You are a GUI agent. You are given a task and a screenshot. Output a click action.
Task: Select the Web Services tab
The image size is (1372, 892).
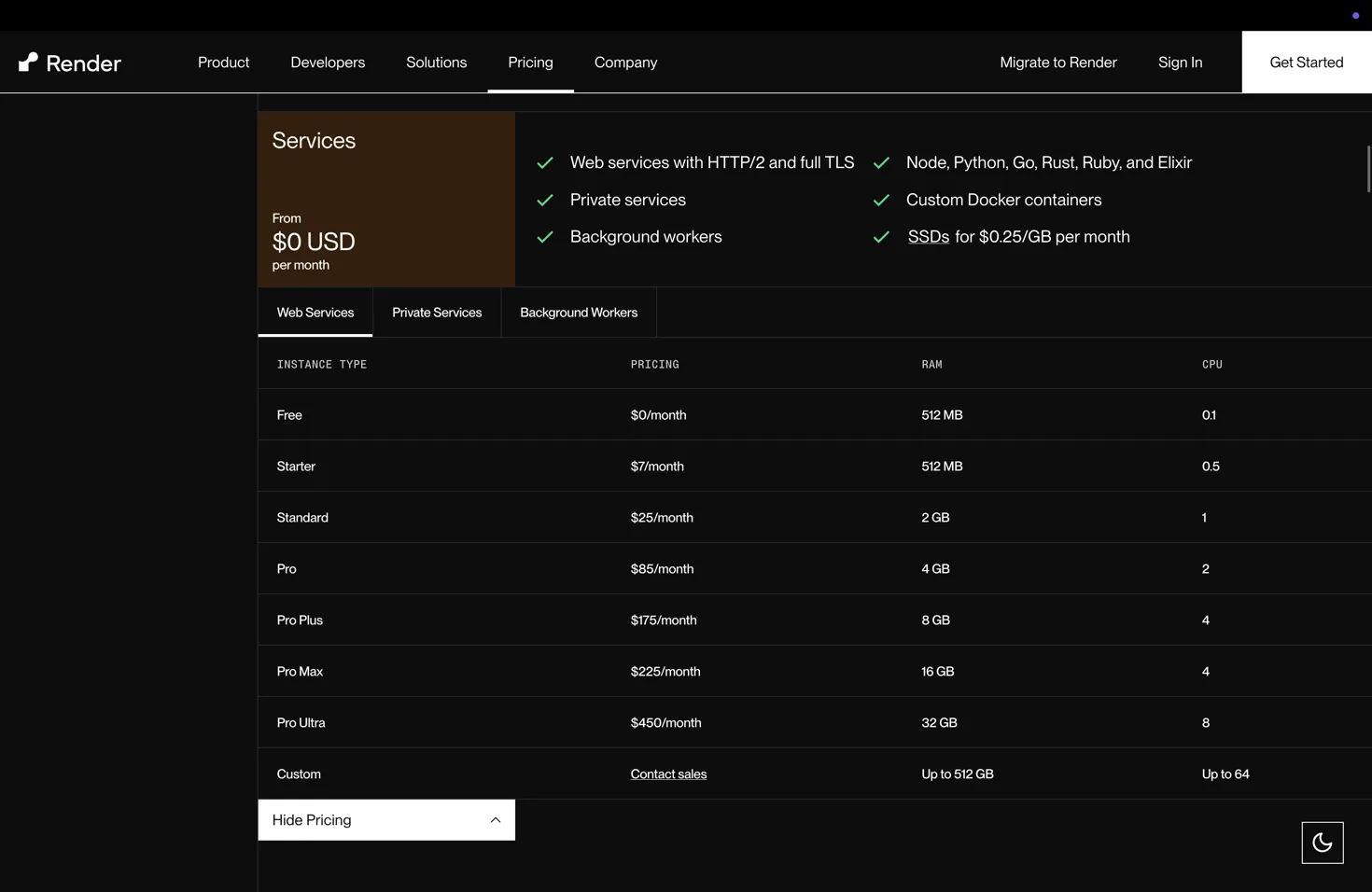click(315, 313)
